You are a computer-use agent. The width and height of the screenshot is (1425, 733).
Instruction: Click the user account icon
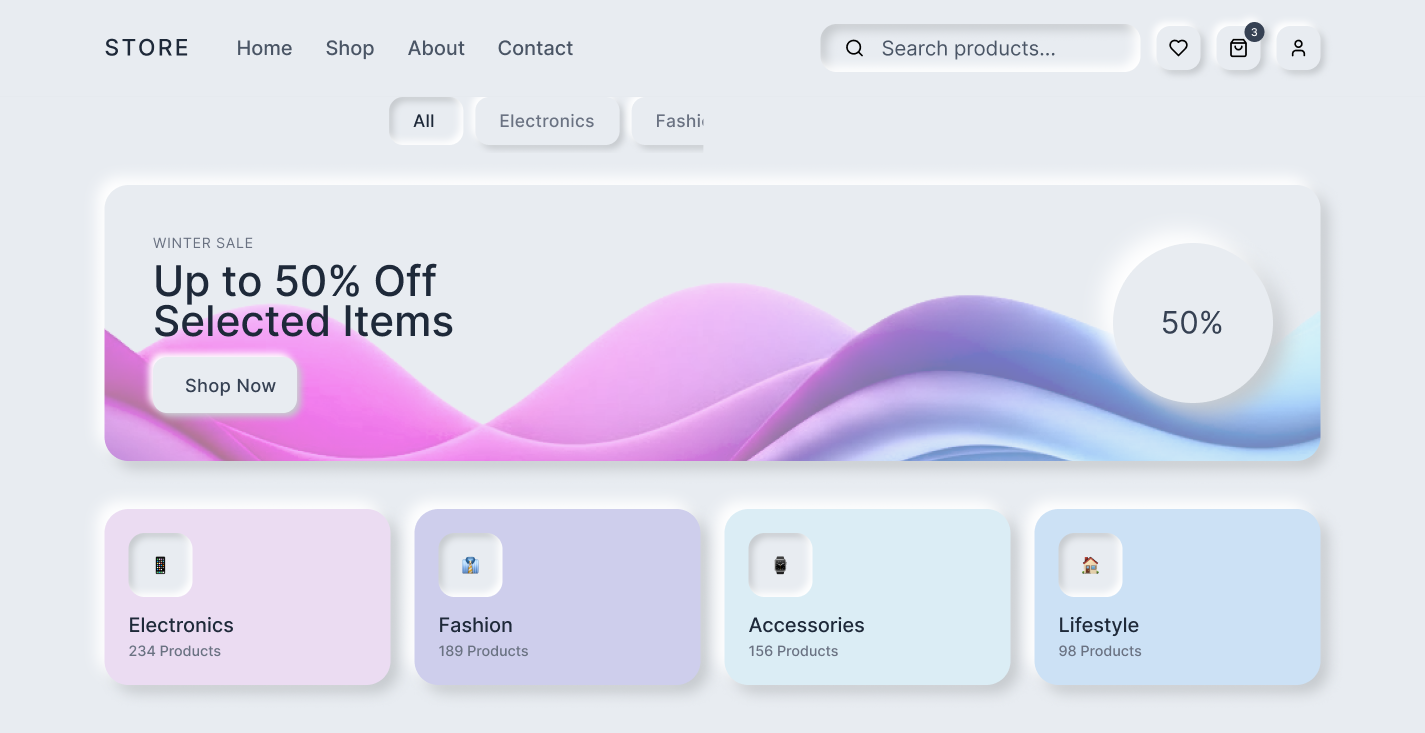click(x=1298, y=48)
